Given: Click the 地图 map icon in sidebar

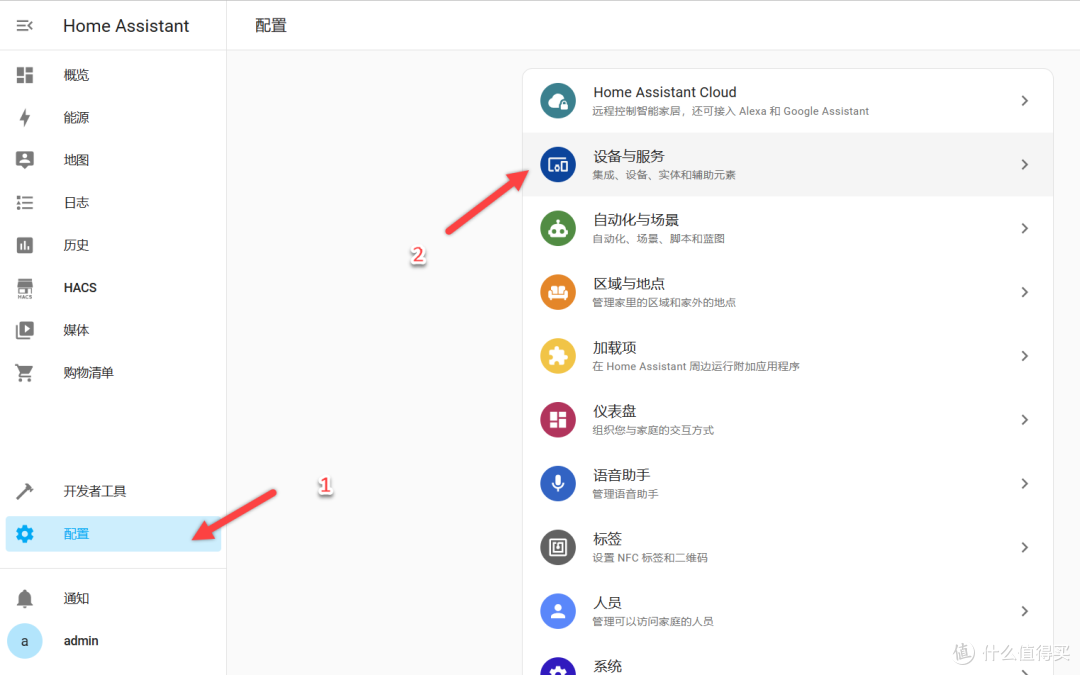Looking at the screenshot, I should click(x=25, y=160).
